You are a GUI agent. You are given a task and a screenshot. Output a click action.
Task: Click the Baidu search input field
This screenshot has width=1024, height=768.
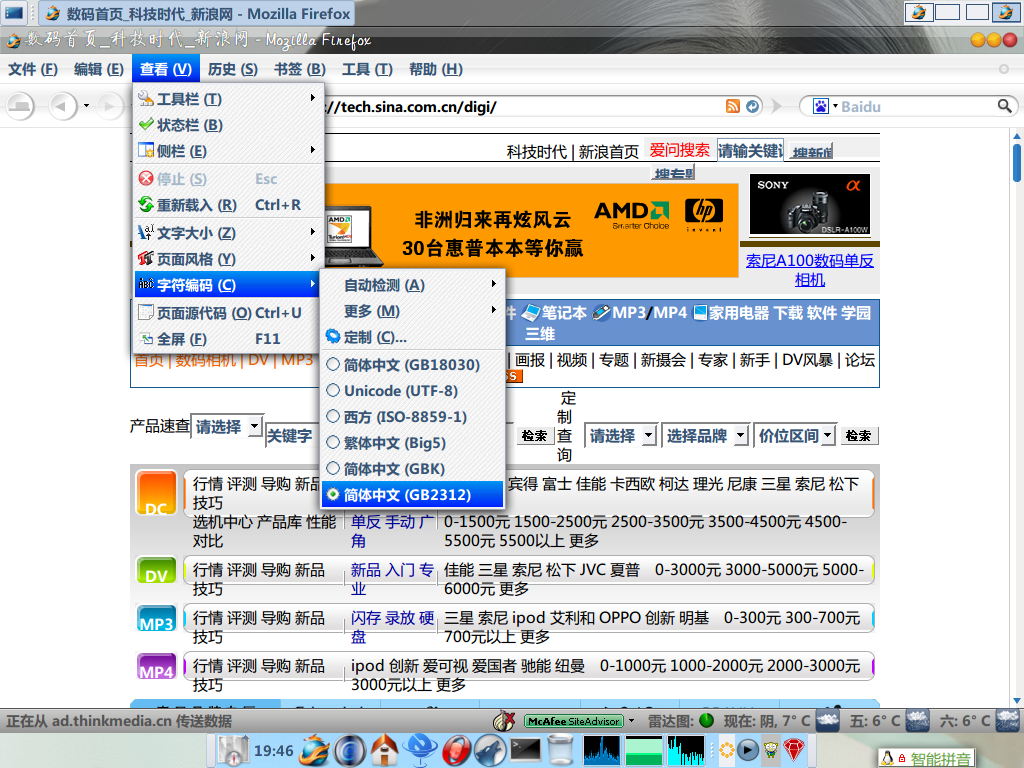pos(918,106)
